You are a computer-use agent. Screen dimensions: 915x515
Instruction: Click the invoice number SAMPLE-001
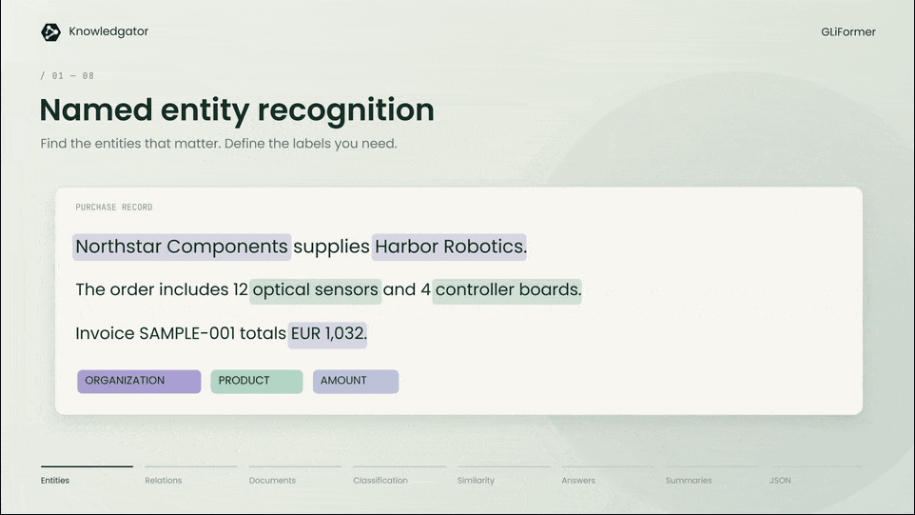[187, 334]
